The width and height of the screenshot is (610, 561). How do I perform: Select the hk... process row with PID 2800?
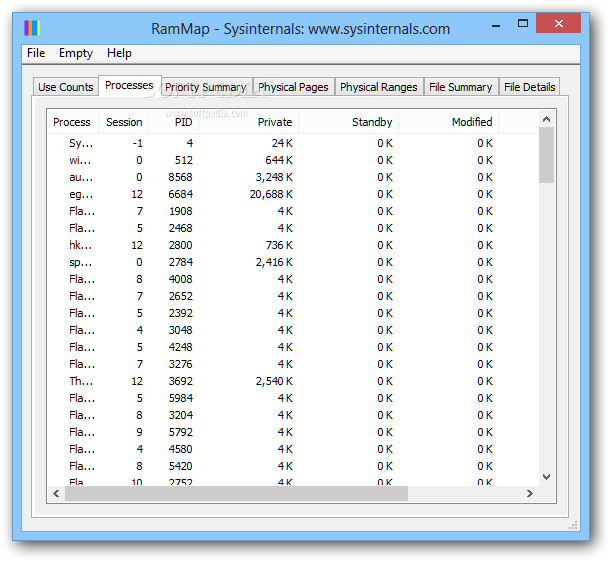point(293,245)
